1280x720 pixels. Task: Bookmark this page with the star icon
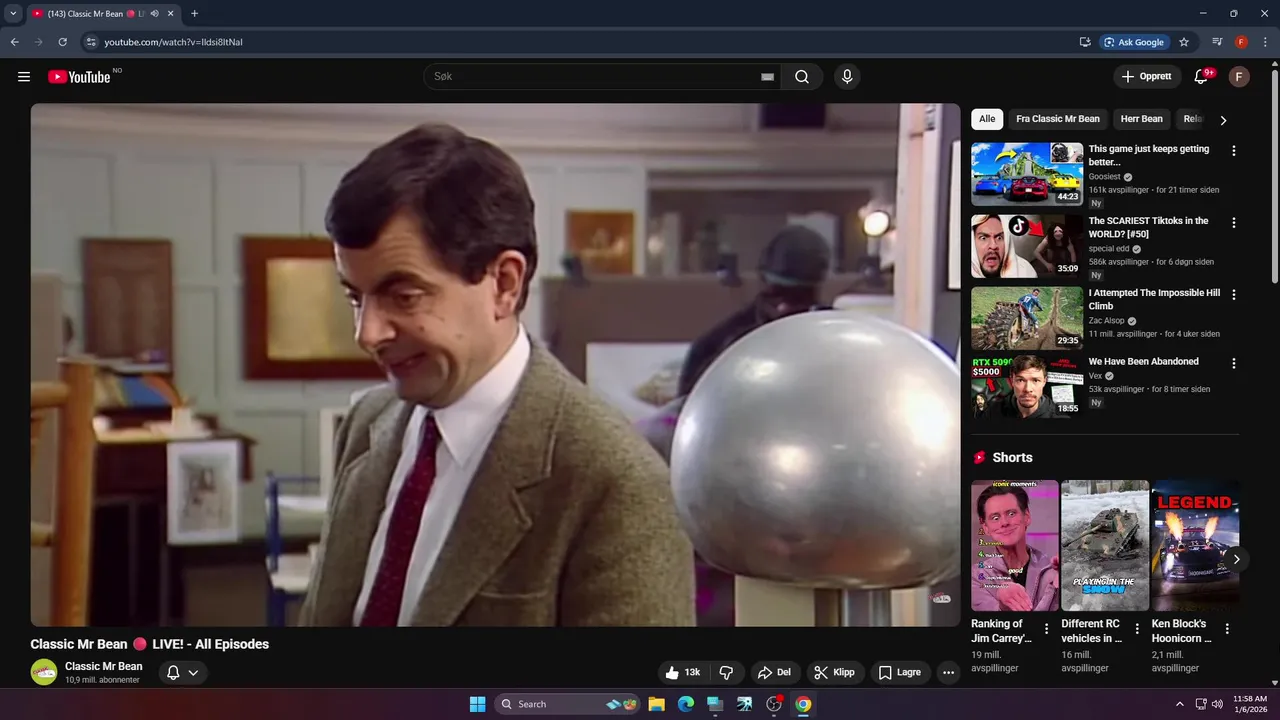(1184, 42)
